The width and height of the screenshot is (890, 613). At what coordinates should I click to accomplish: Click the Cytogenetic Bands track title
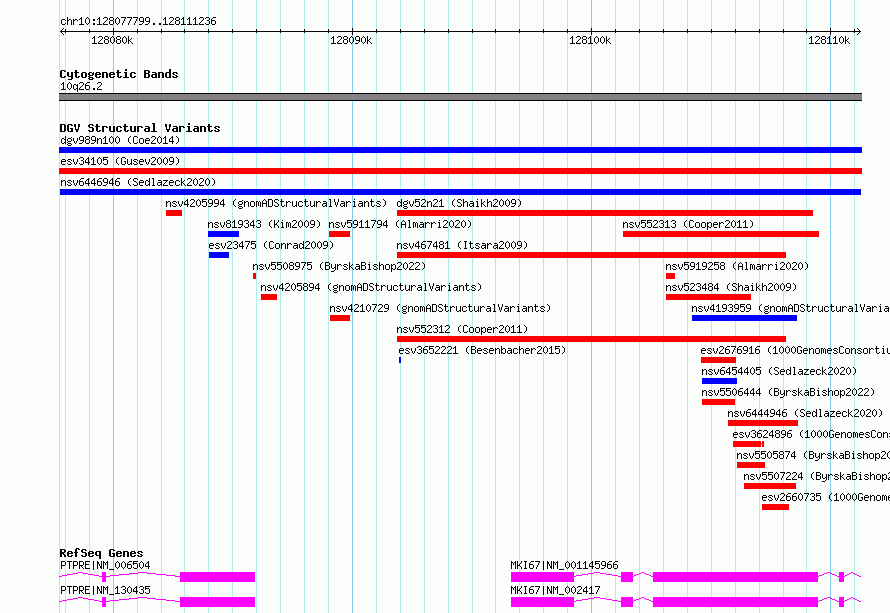point(119,74)
